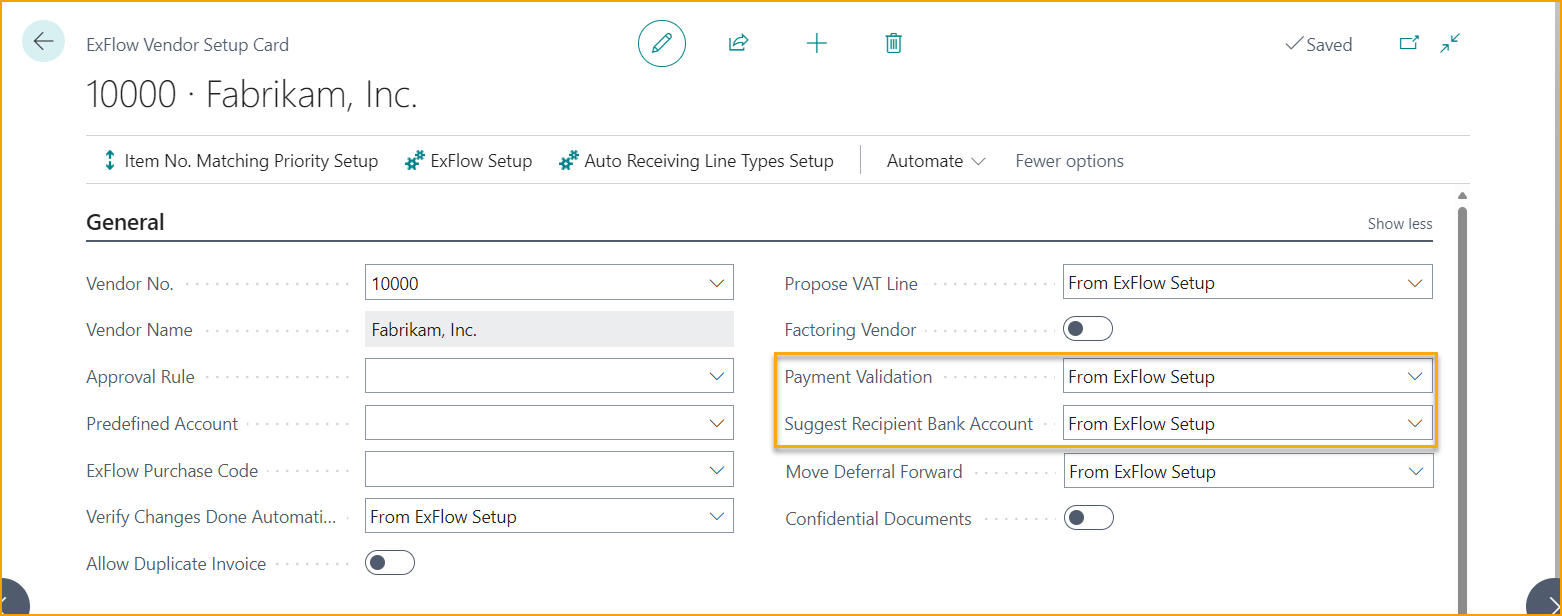1562x616 pixels.
Task: Create new record with the plus icon
Action: click(817, 43)
